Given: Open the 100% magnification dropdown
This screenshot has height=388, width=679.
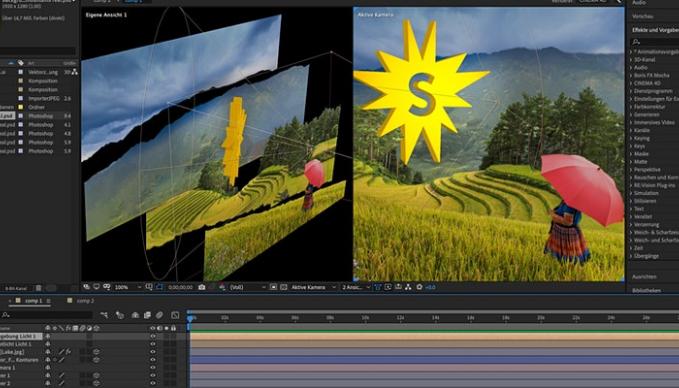Looking at the screenshot, I should tap(128, 287).
